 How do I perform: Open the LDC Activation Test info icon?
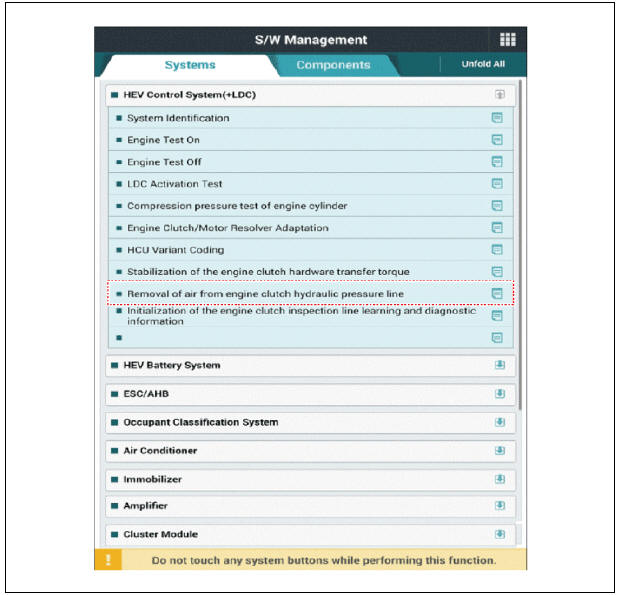click(497, 184)
